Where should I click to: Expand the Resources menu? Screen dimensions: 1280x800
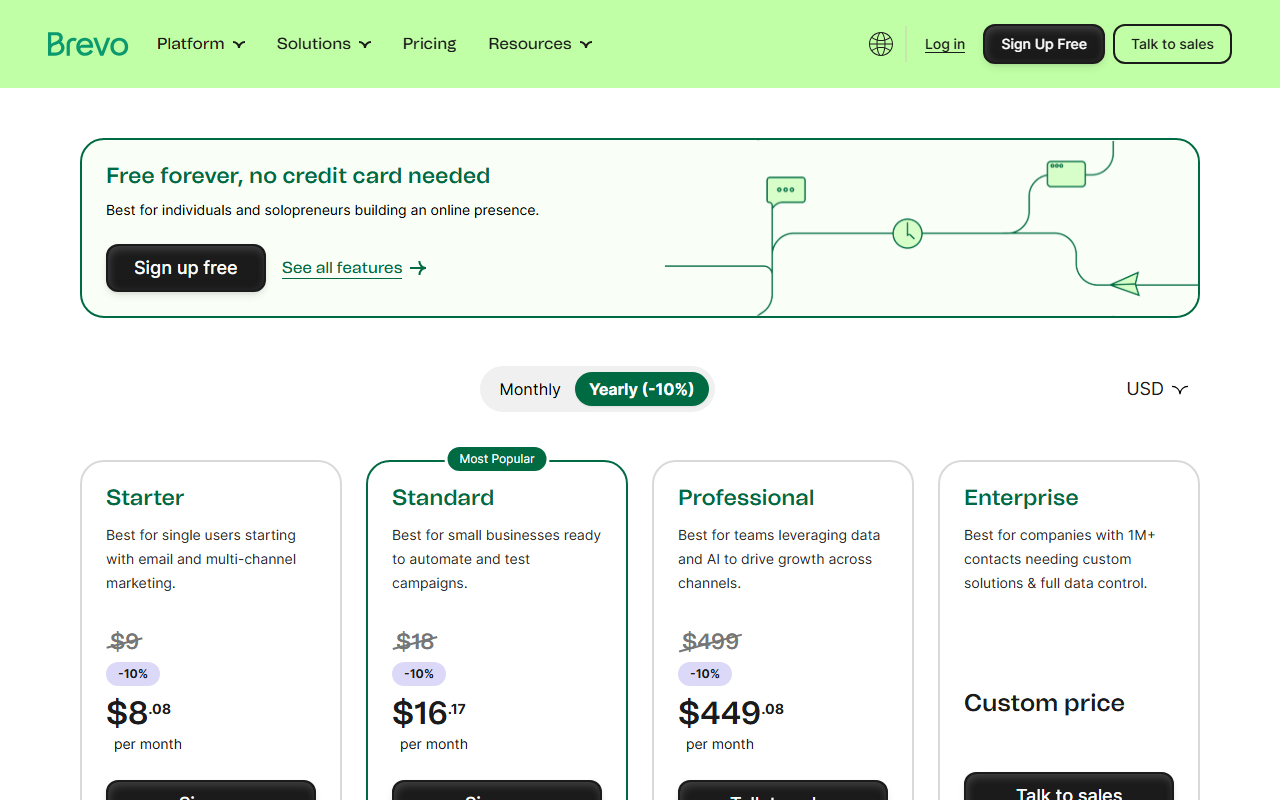pos(540,44)
